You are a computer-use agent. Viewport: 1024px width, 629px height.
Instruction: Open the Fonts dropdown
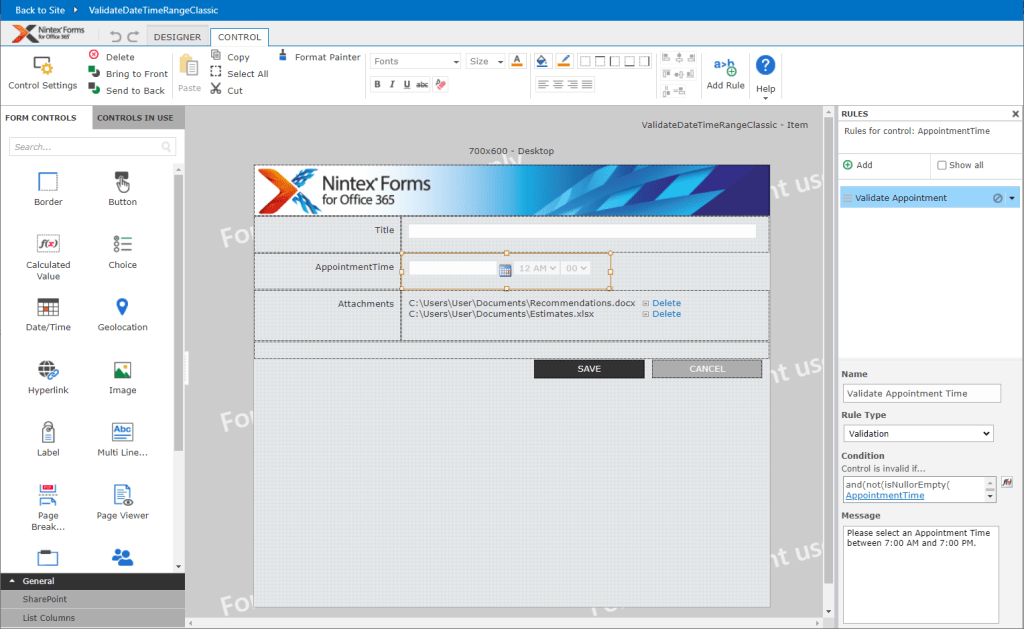pos(414,60)
